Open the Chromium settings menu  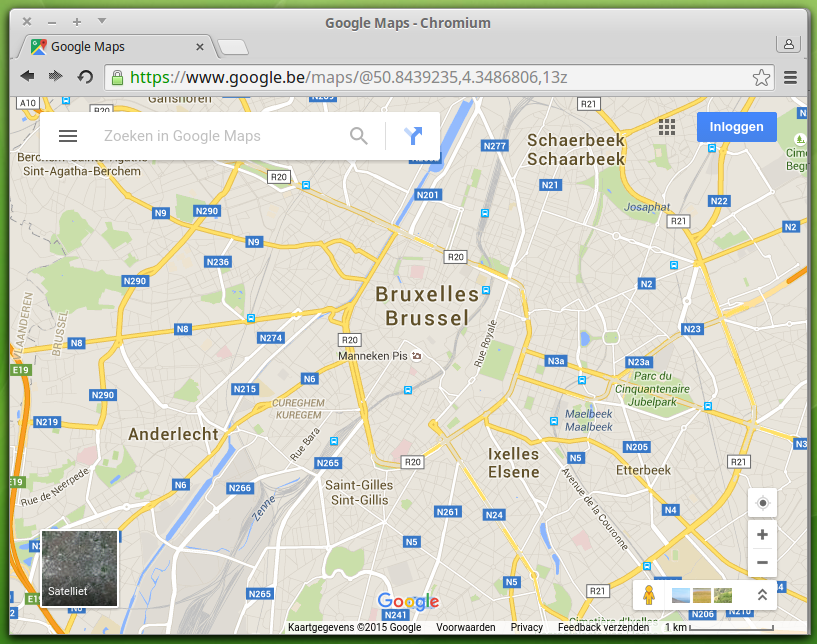(791, 77)
